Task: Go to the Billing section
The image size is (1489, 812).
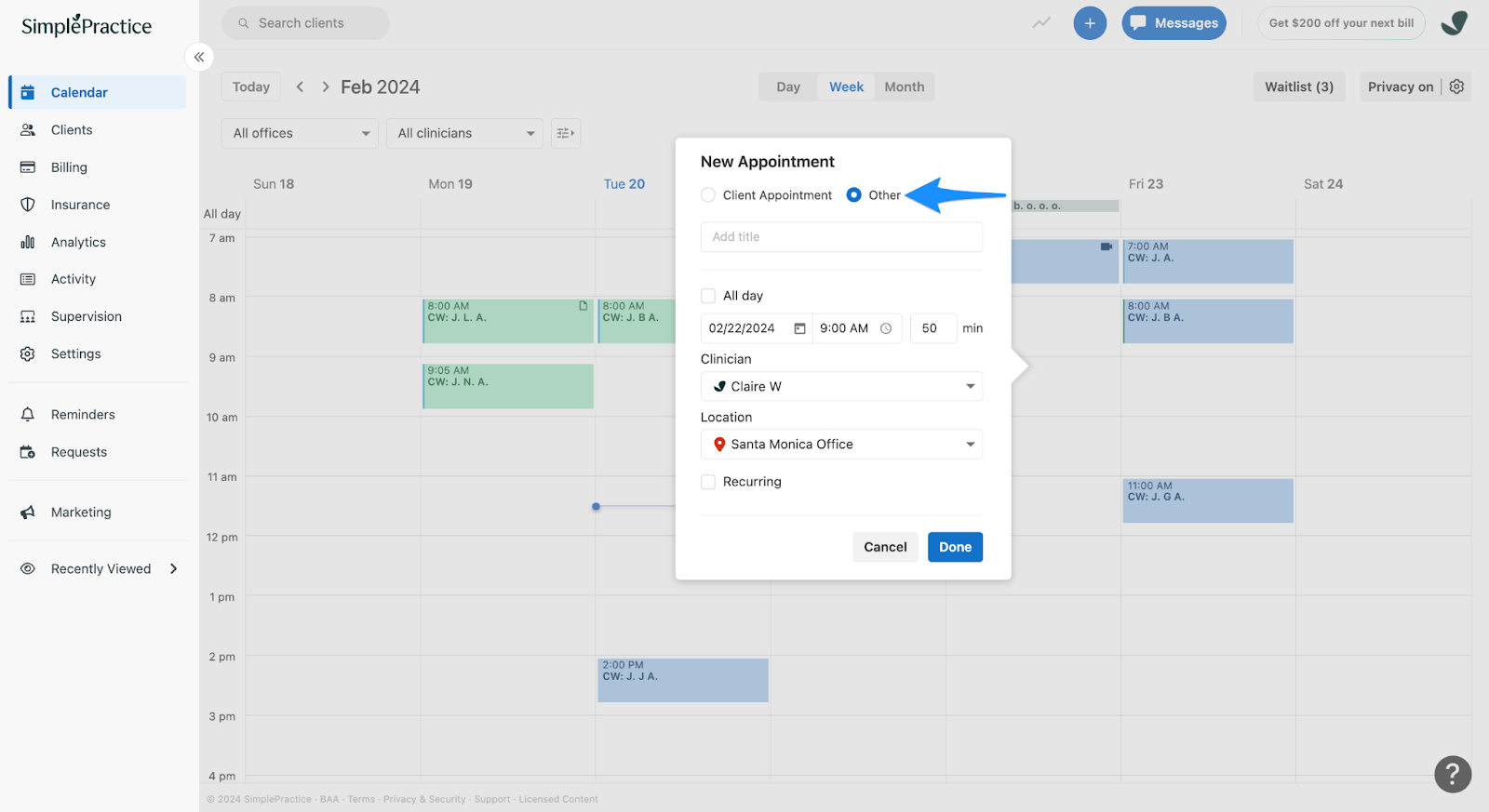Action: (67, 166)
